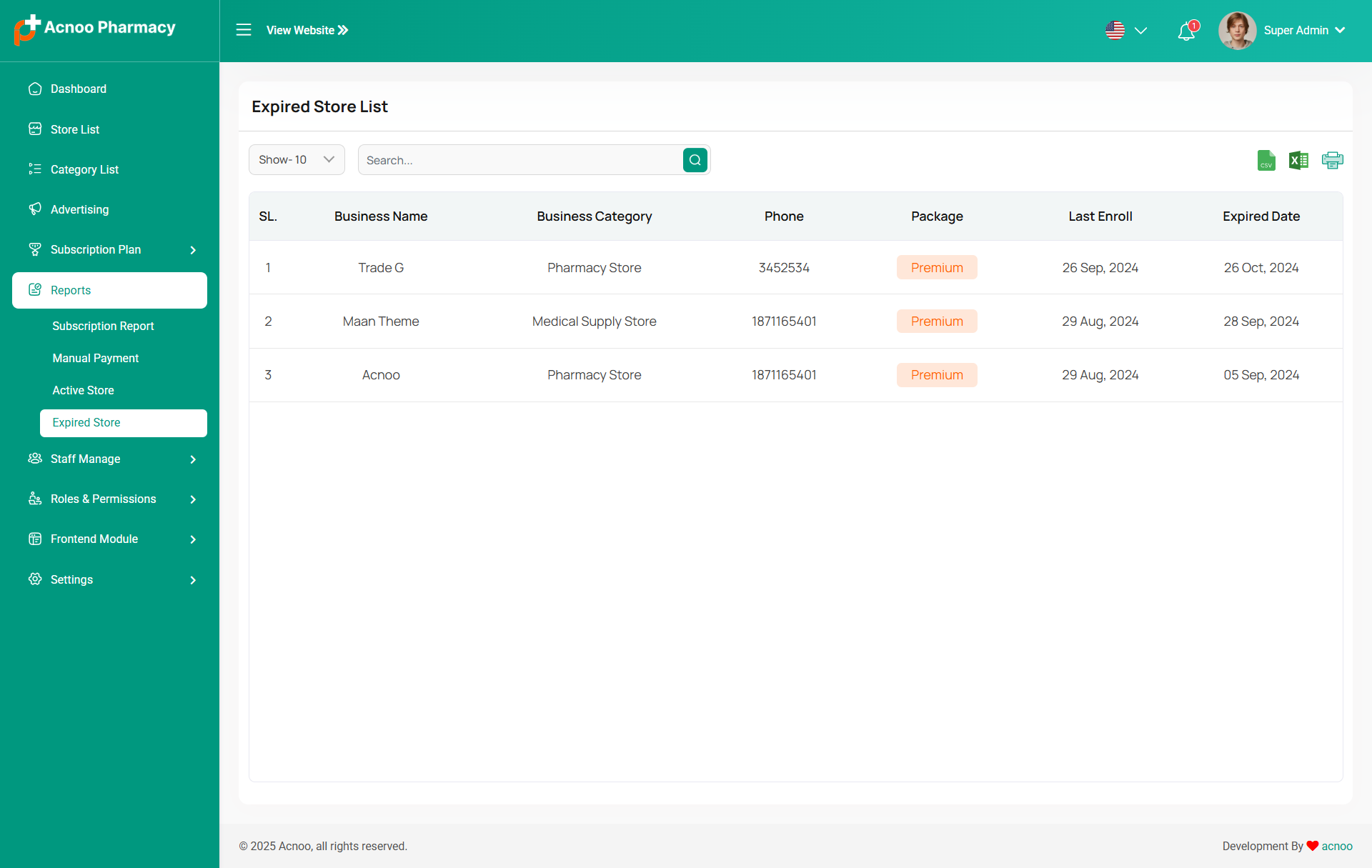
Task: Click the acnoo footer link
Action: pyautogui.click(x=1336, y=846)
